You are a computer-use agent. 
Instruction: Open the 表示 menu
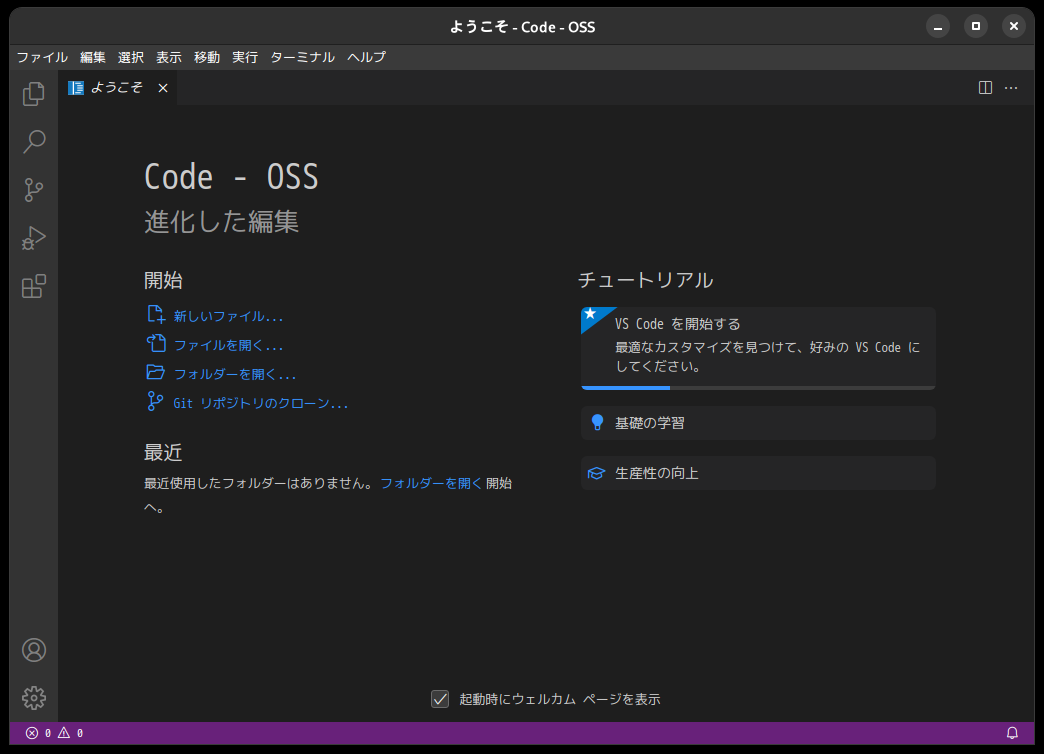168,57
